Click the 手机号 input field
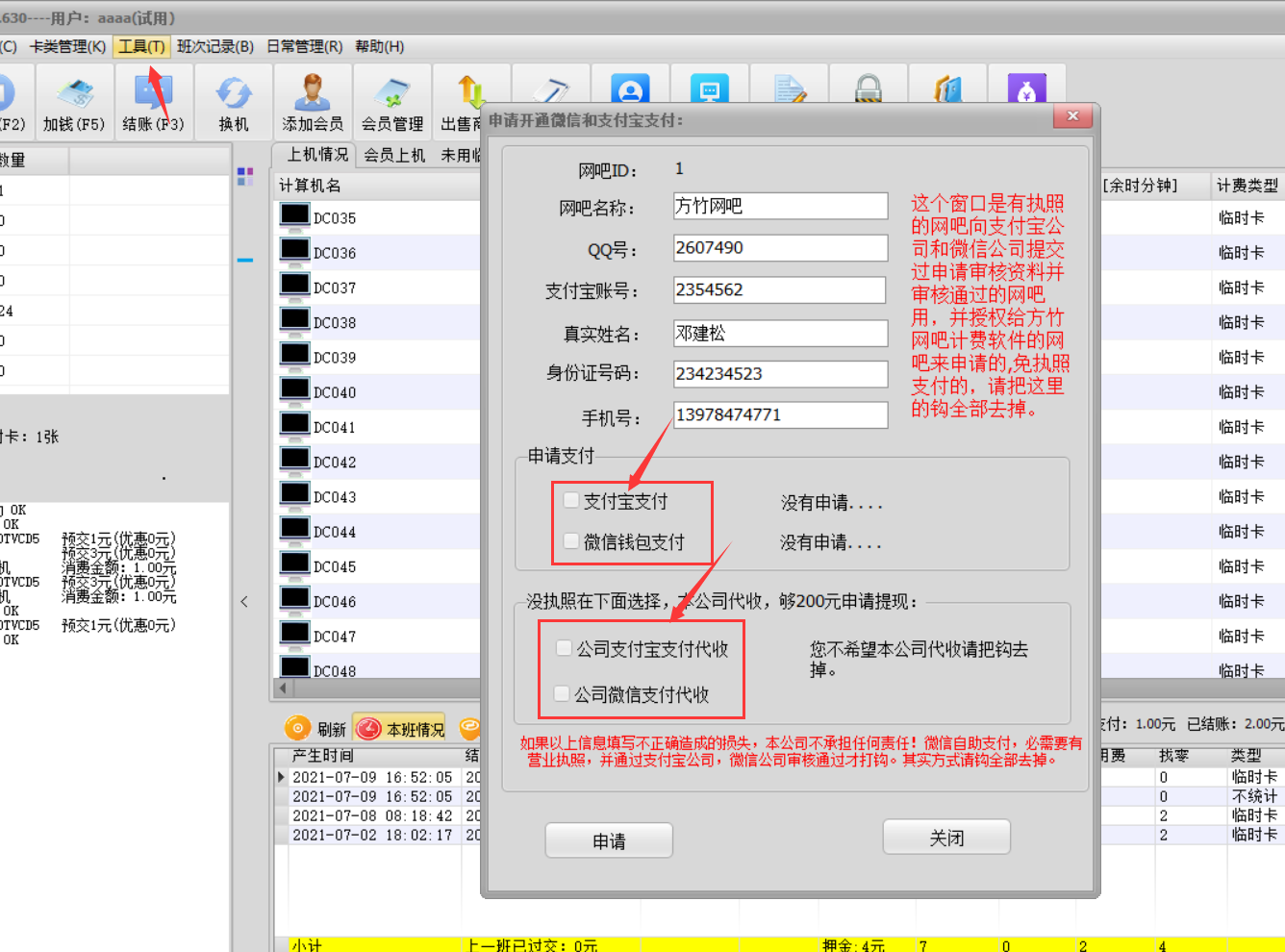The width and height of the screenshot is (1285, 952). (x=779, y=415)
